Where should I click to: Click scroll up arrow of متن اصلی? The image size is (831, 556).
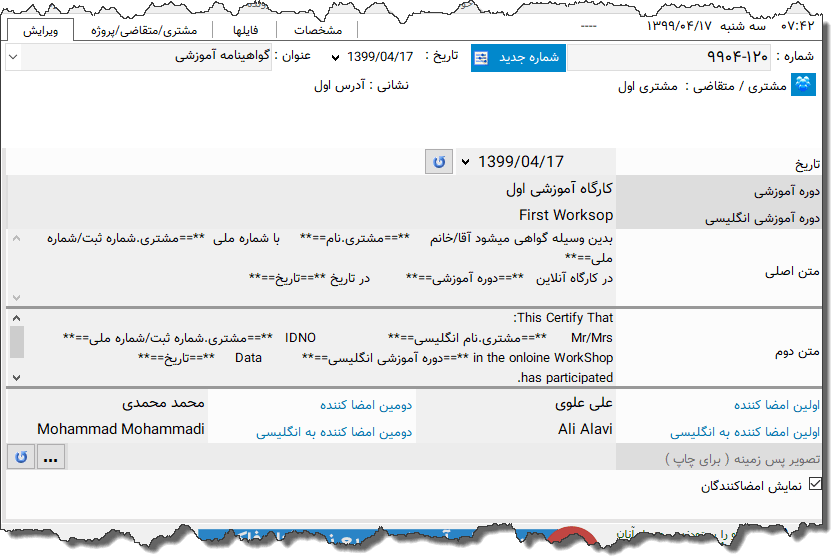pos(16,239)
